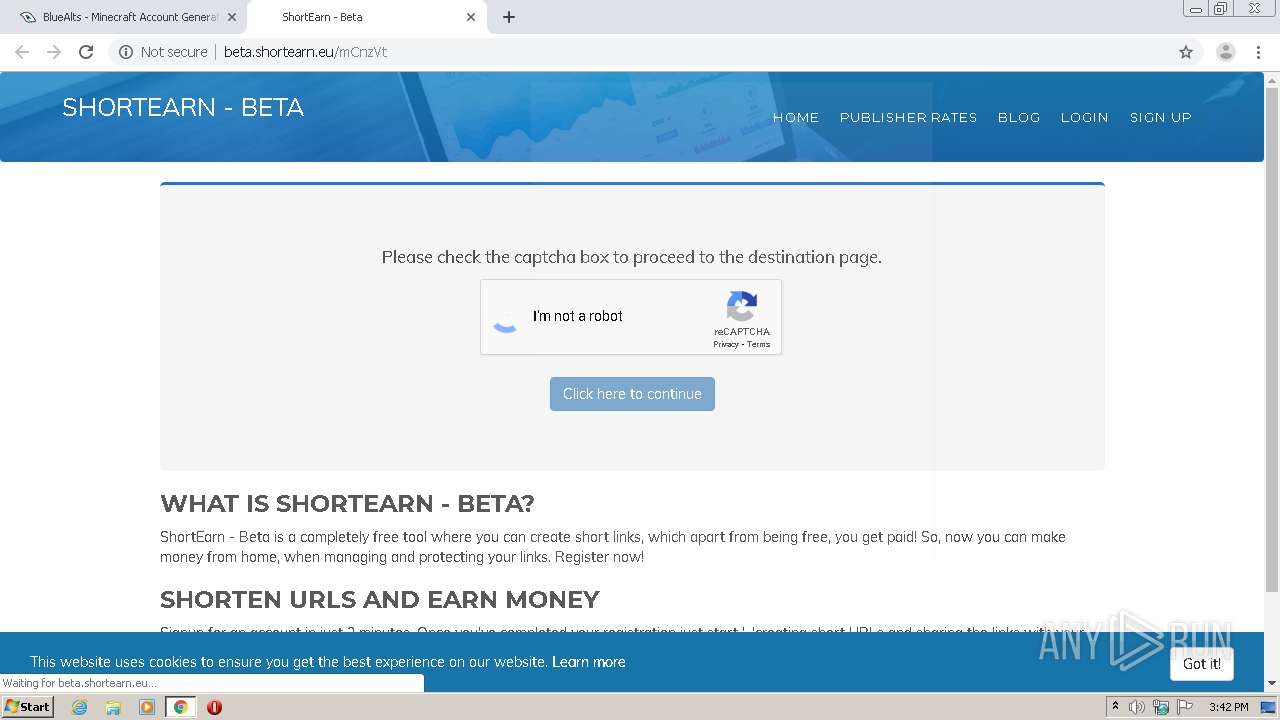This screenshot has height=720, width=1280.
Task: Open File Explorer folder icon in taskbar
Action: [x=113, y=707]
